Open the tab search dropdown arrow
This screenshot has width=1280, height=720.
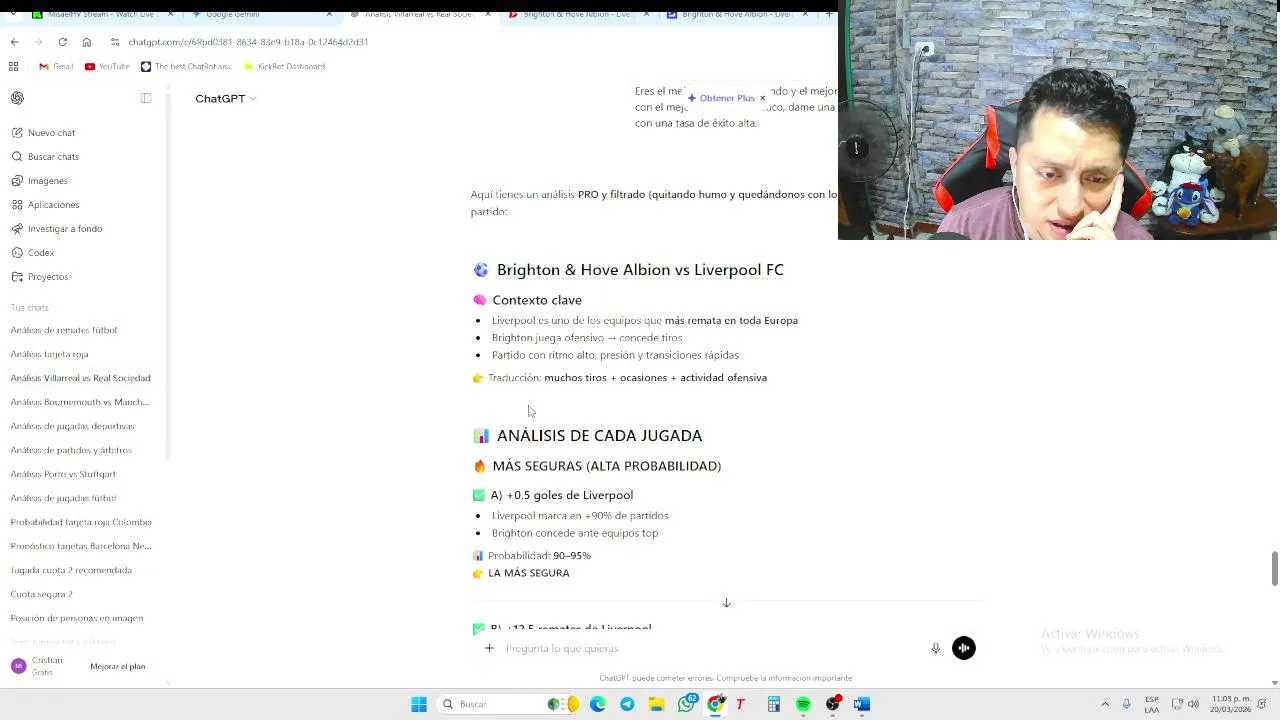(11, 14)
